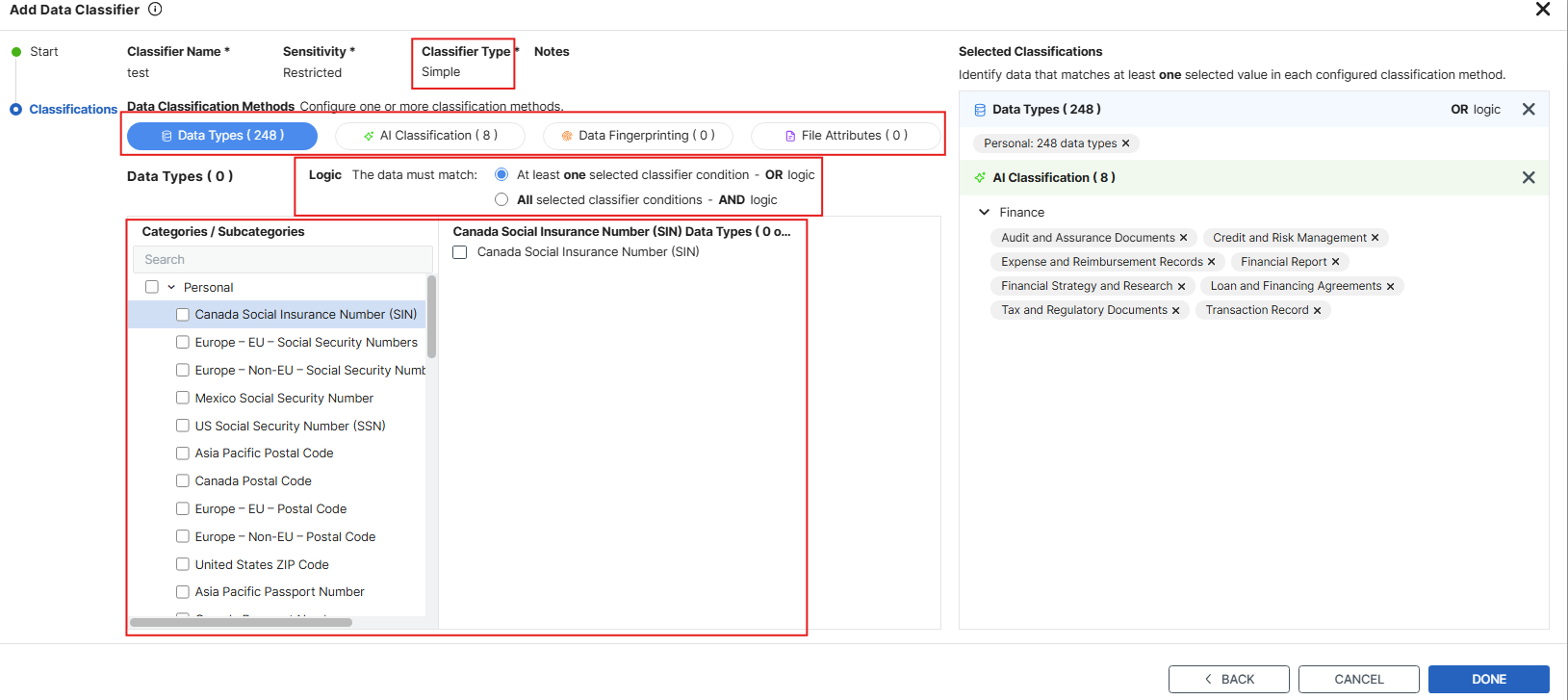
Task: Check Europe – EU – Postal Code checkbox
Action: coord(183,509)
